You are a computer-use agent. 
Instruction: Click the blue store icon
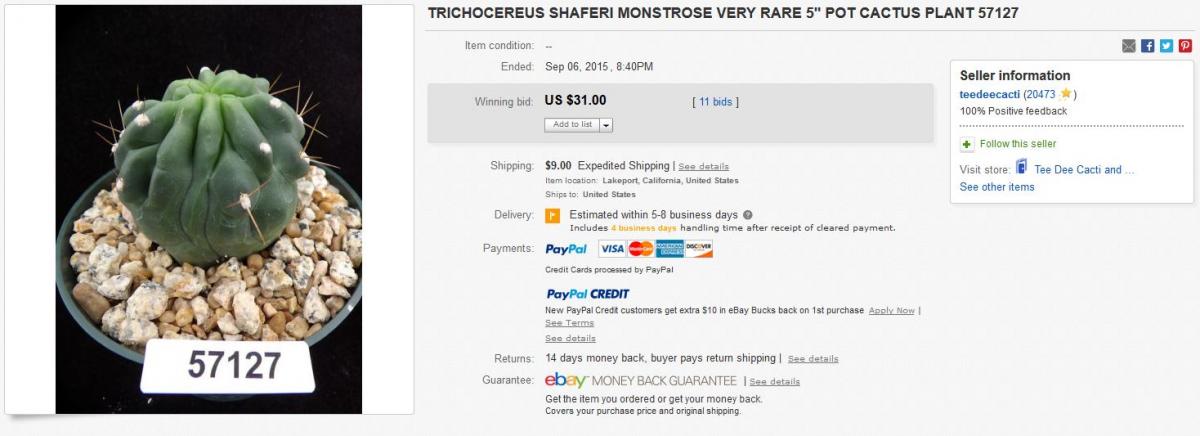(x=1022, y=168)
